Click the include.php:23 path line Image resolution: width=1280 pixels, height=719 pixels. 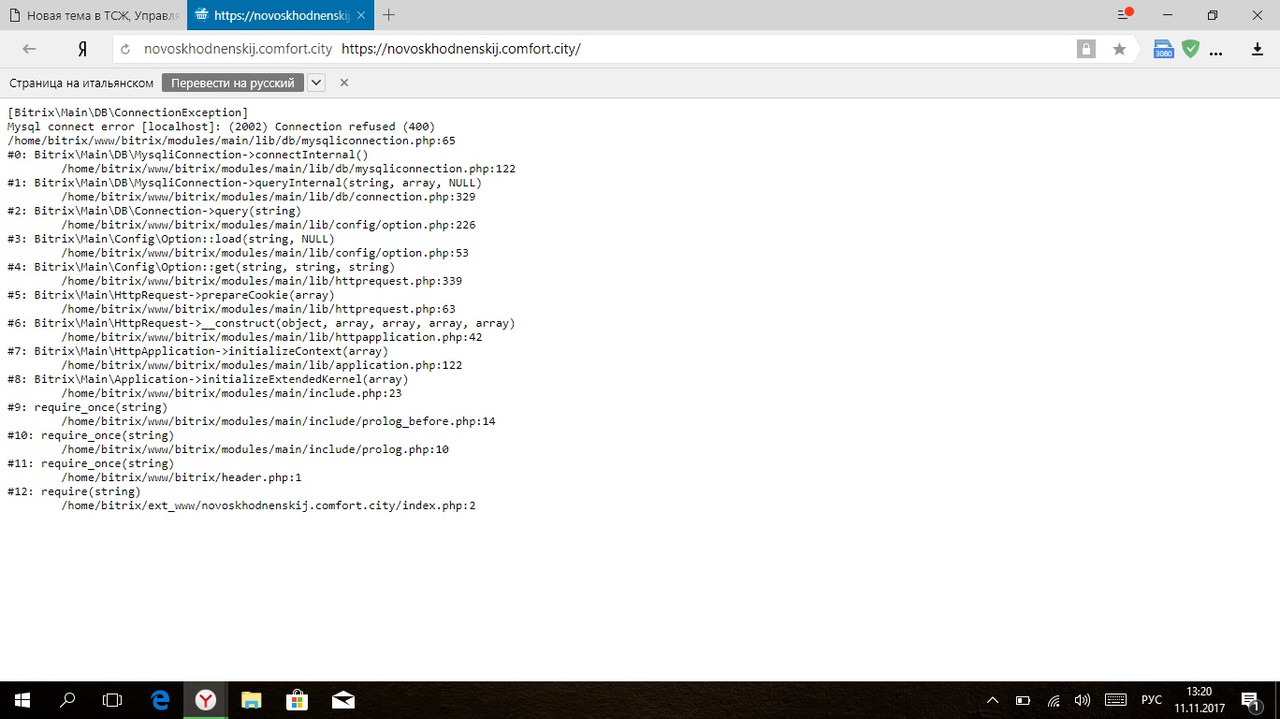click(231, 393)
